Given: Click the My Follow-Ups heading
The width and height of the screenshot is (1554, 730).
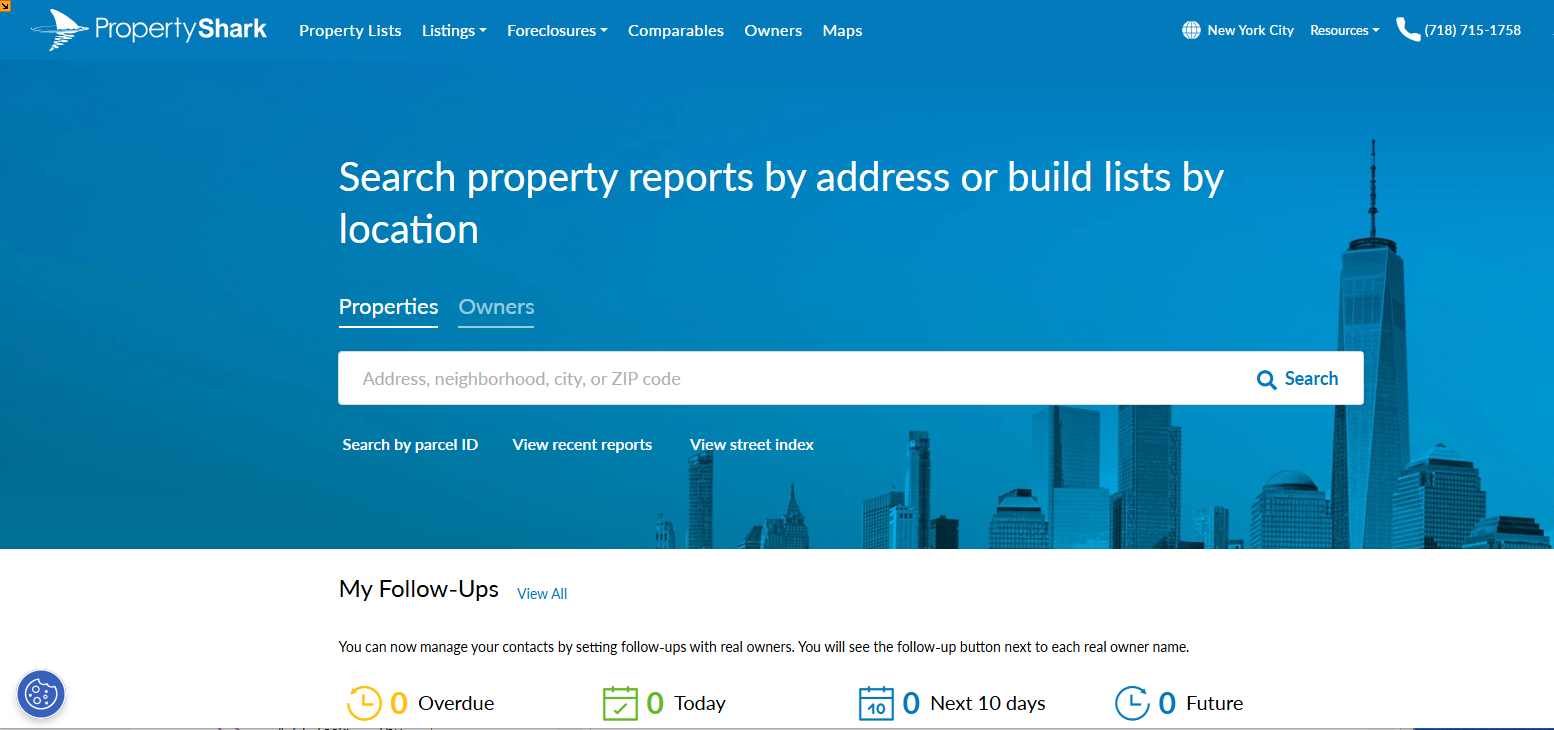Looking at the screenshot, I should [x=419, y=589].
